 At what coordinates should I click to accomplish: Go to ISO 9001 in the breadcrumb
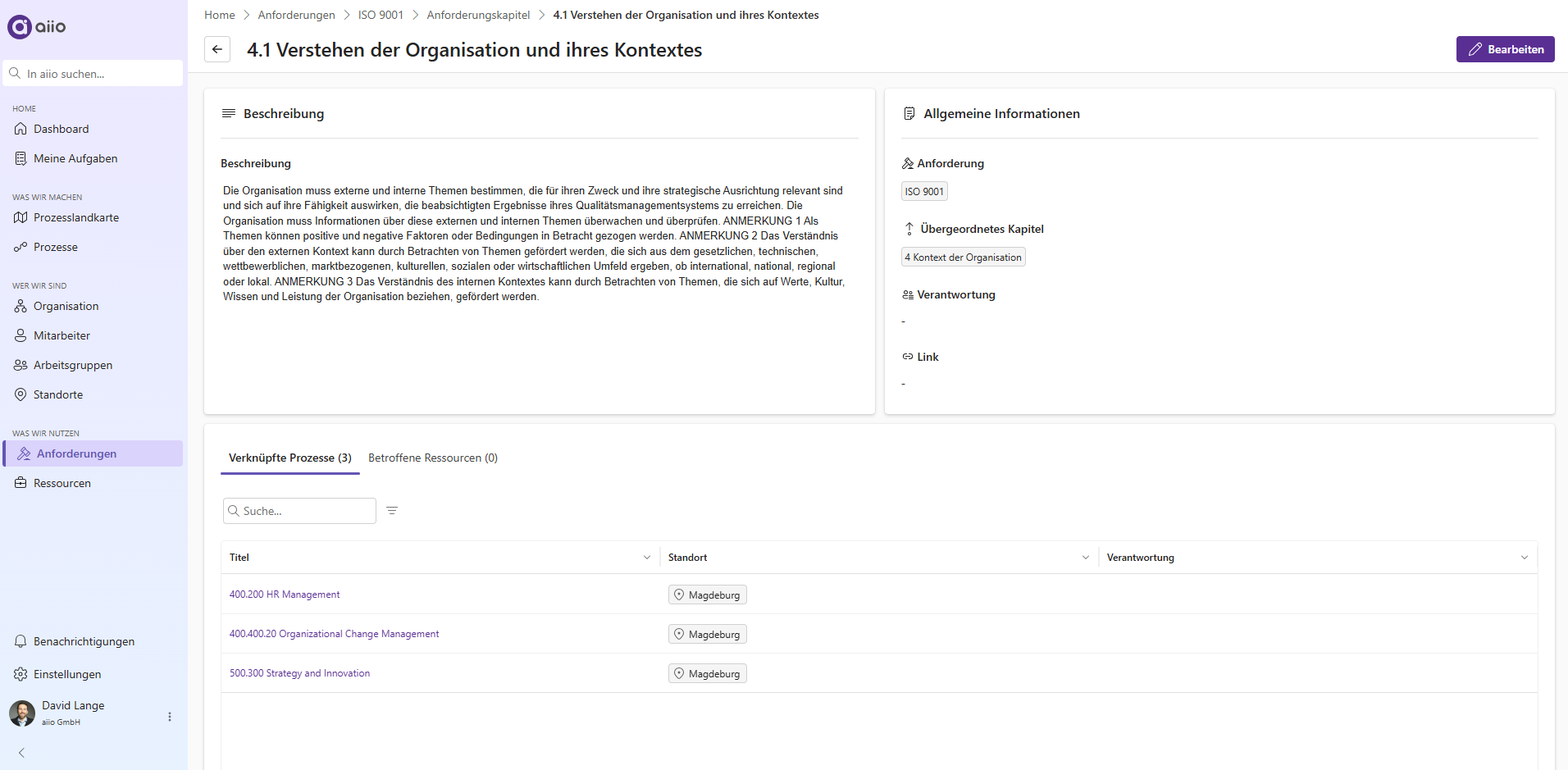coord(381,15)
